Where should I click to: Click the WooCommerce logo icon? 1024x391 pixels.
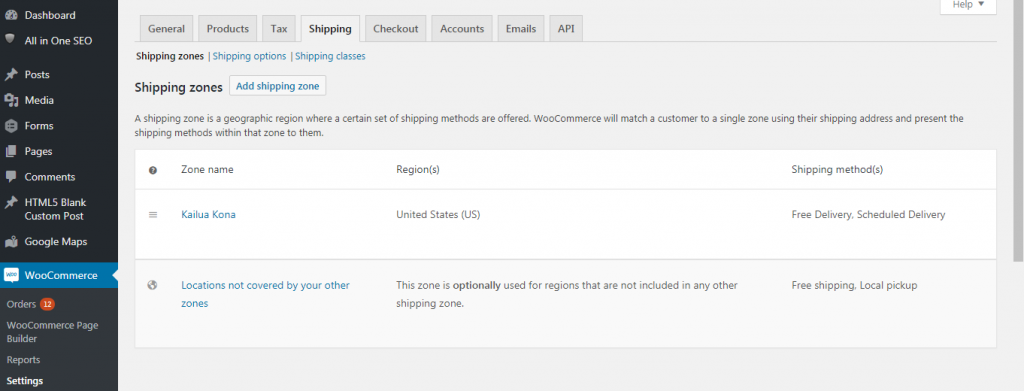click(11, 275)
